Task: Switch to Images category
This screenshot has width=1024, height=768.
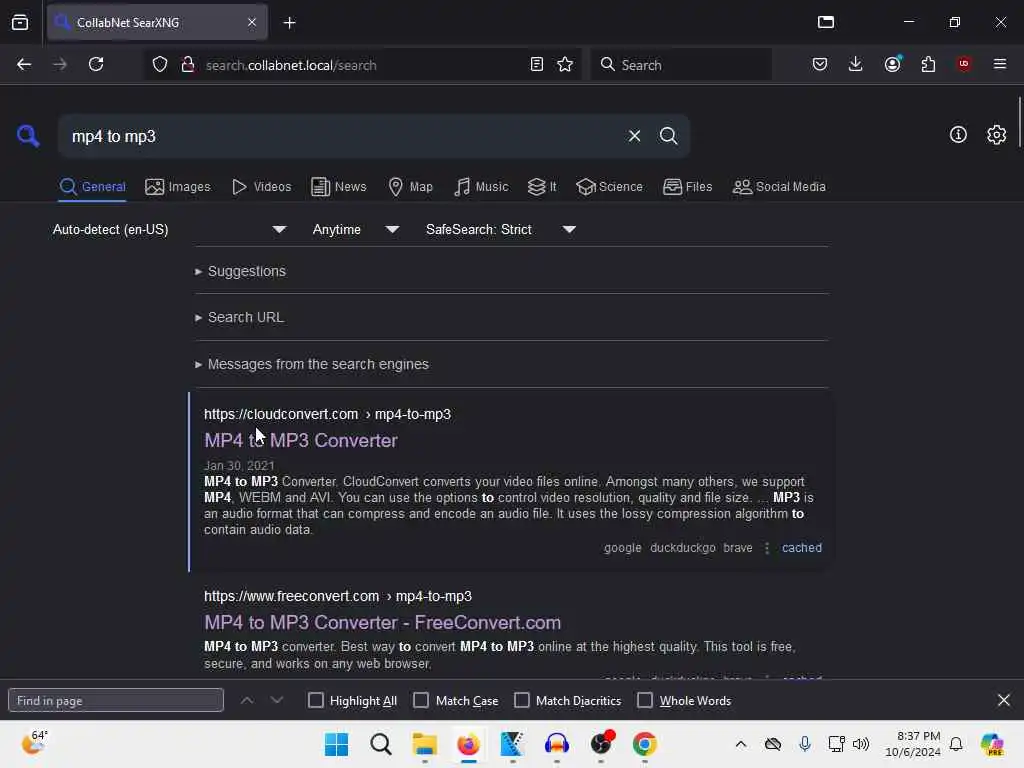Action: 178,187
